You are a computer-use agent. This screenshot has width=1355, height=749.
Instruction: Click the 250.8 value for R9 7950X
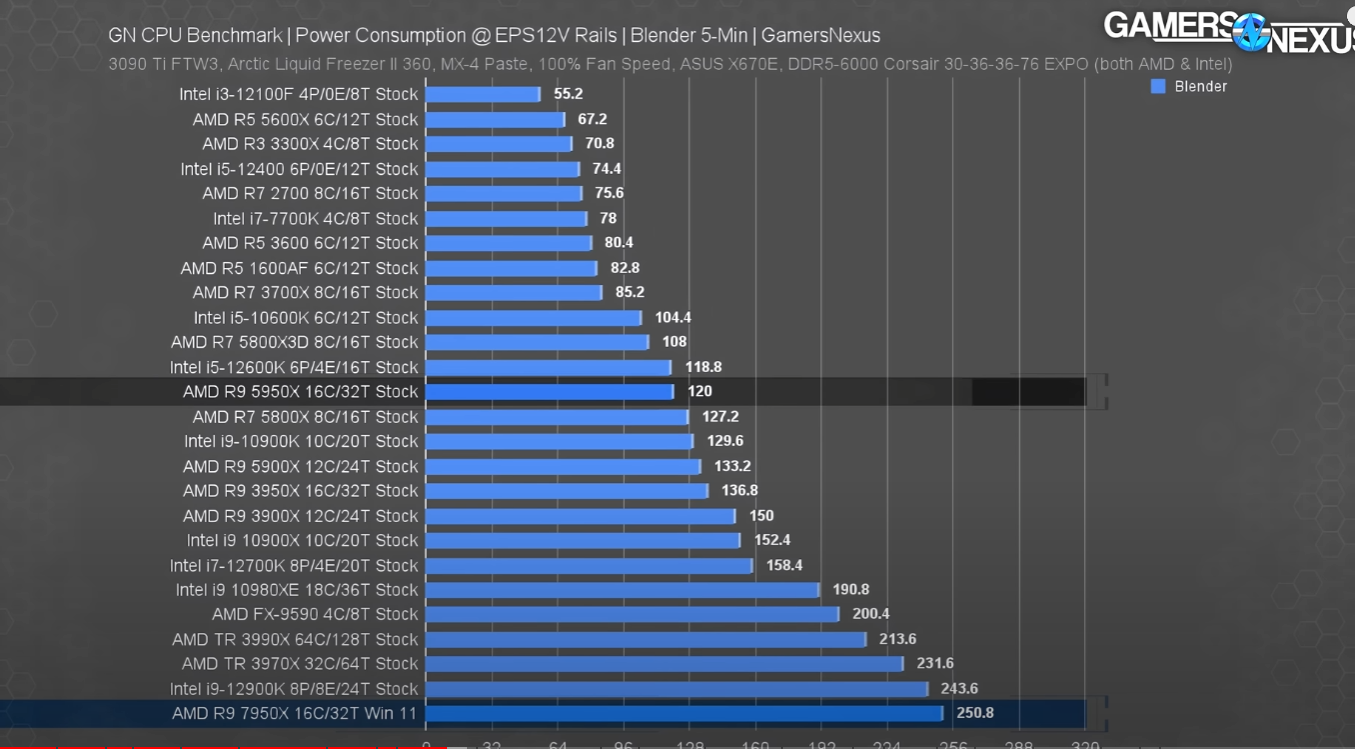(974, 713)
